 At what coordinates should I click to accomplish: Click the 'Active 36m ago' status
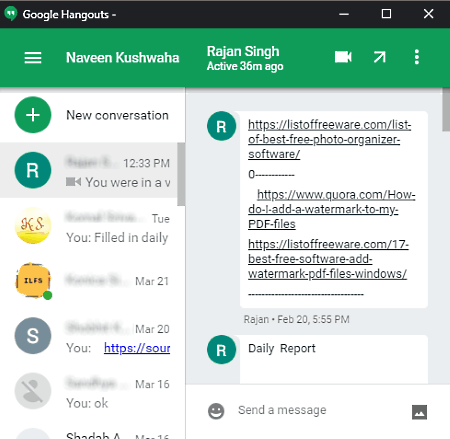point(245,66)
